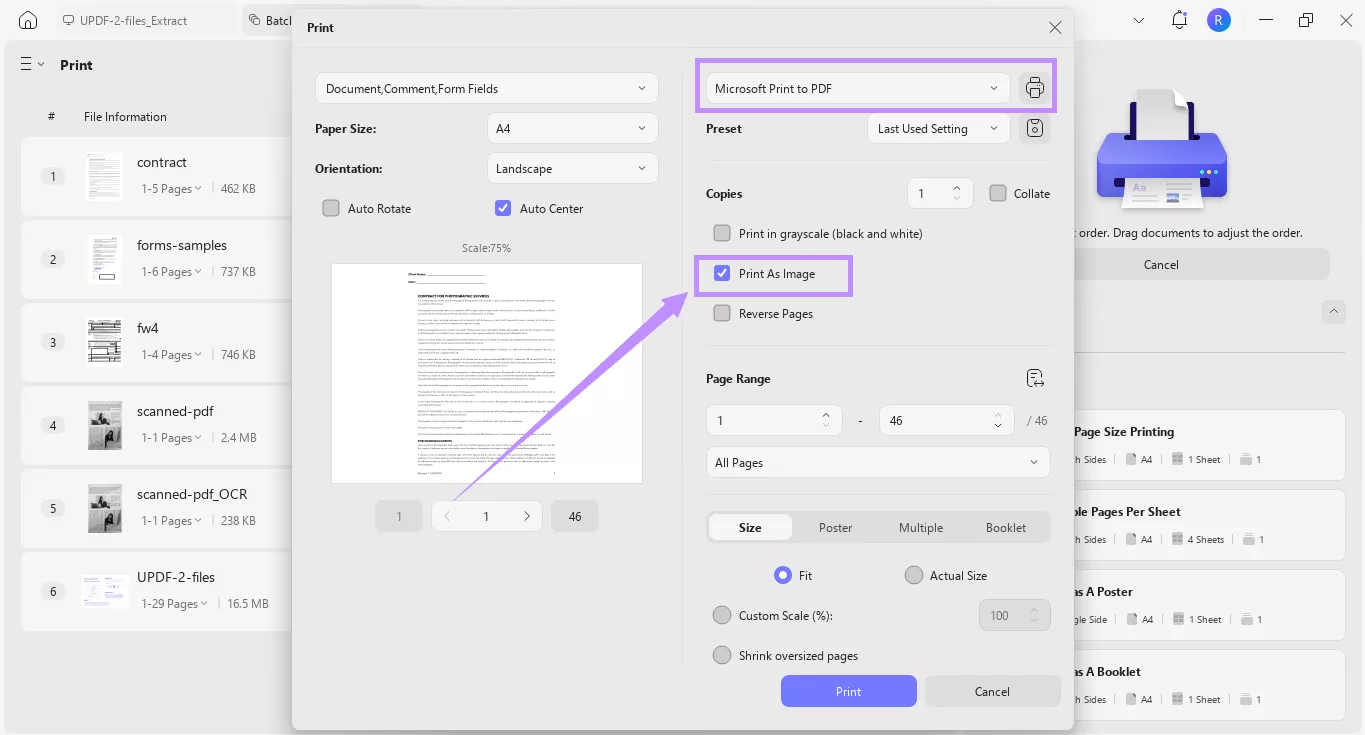Click Cancel in the Print dialog
Screen dimensions: 1365x735
[992, 691]
